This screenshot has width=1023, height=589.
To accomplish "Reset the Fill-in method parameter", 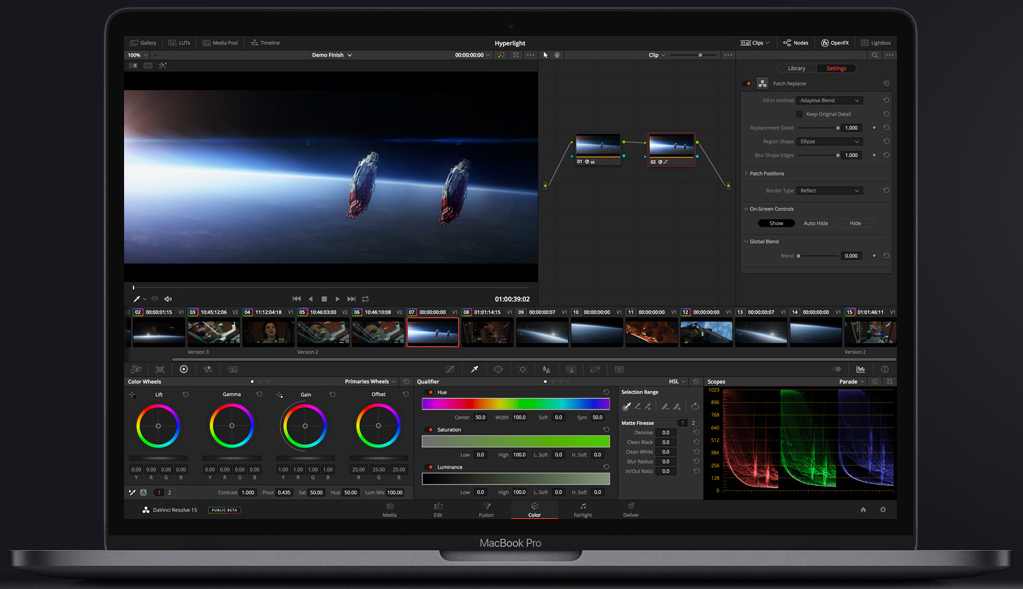I will [x=886, y=100].
